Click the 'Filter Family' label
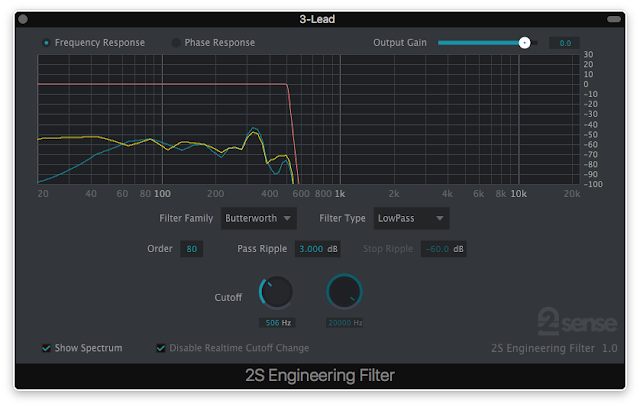The width and height of the screenshot is (640, 407). coord(186,218)
